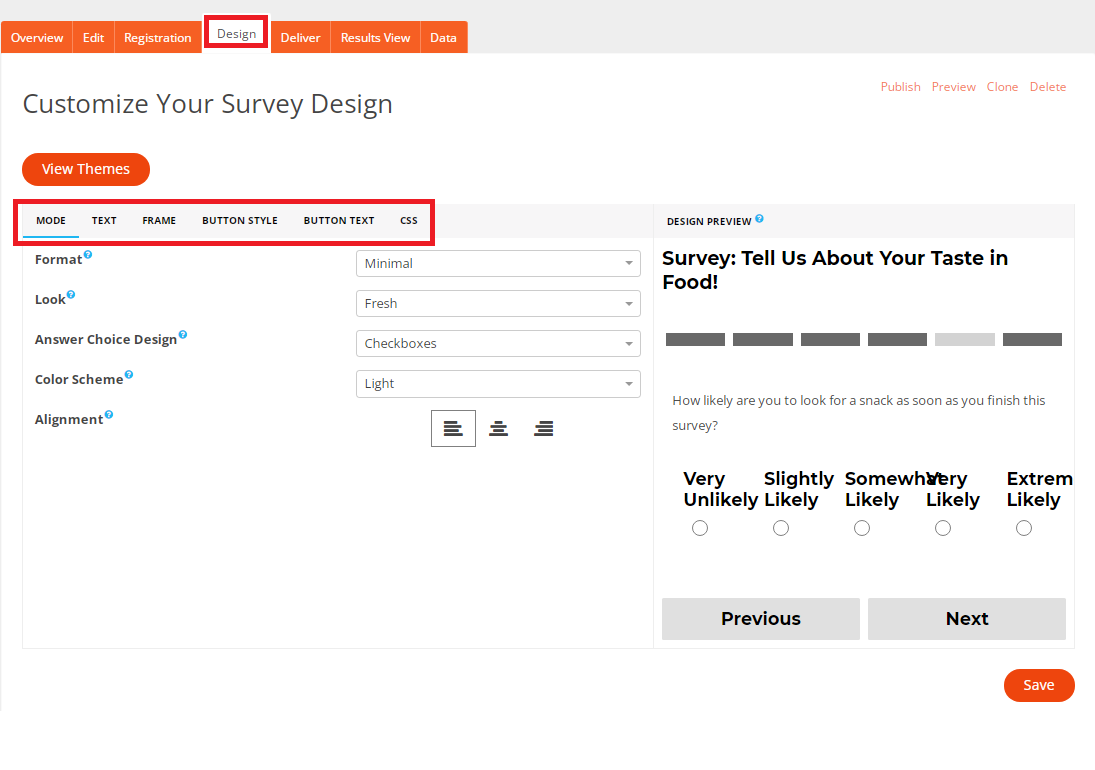Image resolution: width=1095 pixels, height=770 pixels.
Task: Click the fifth progress bar segment
Action: [x=964, y=339]
